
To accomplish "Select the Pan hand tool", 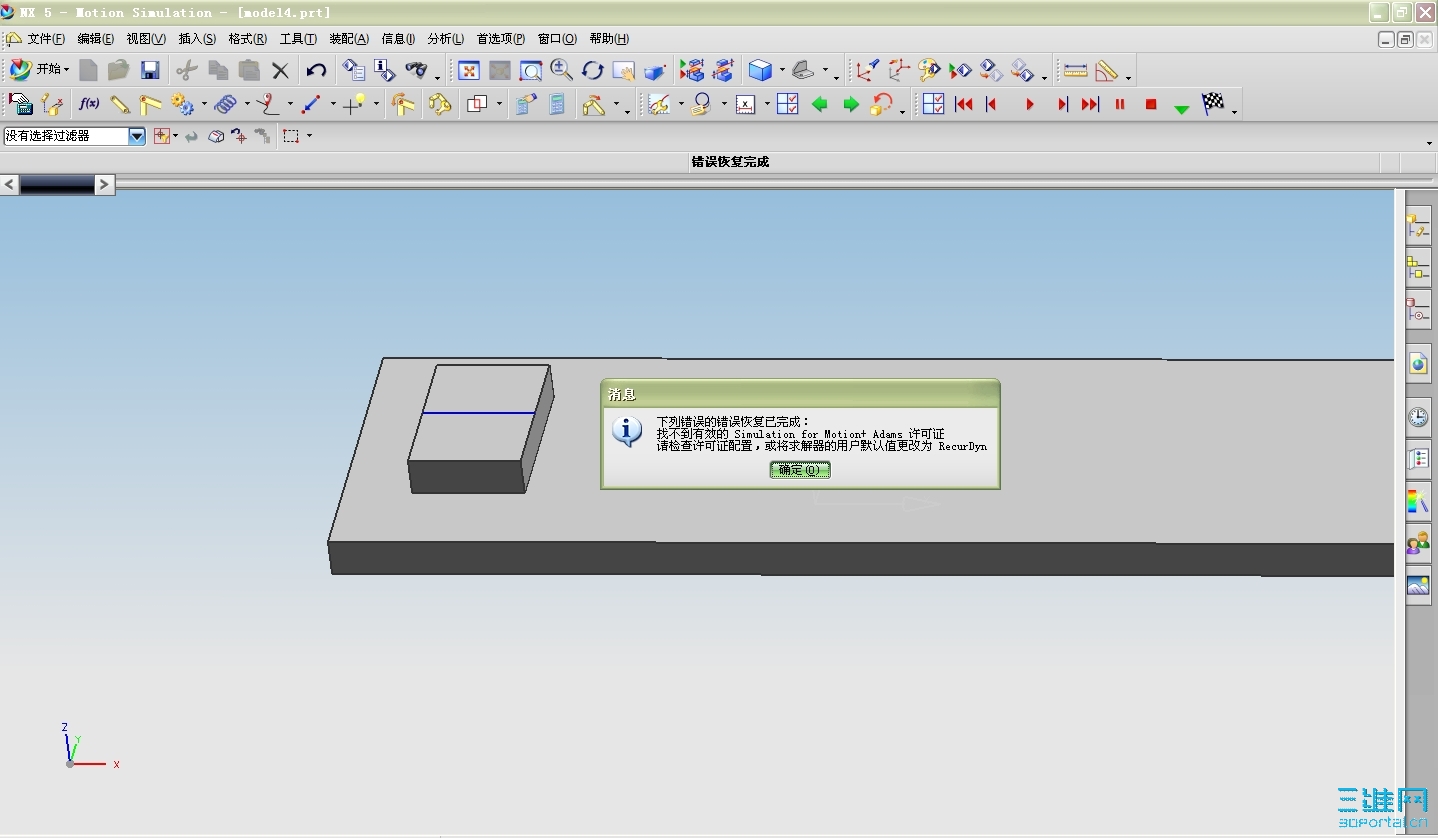I will click(x=624, y=70).
